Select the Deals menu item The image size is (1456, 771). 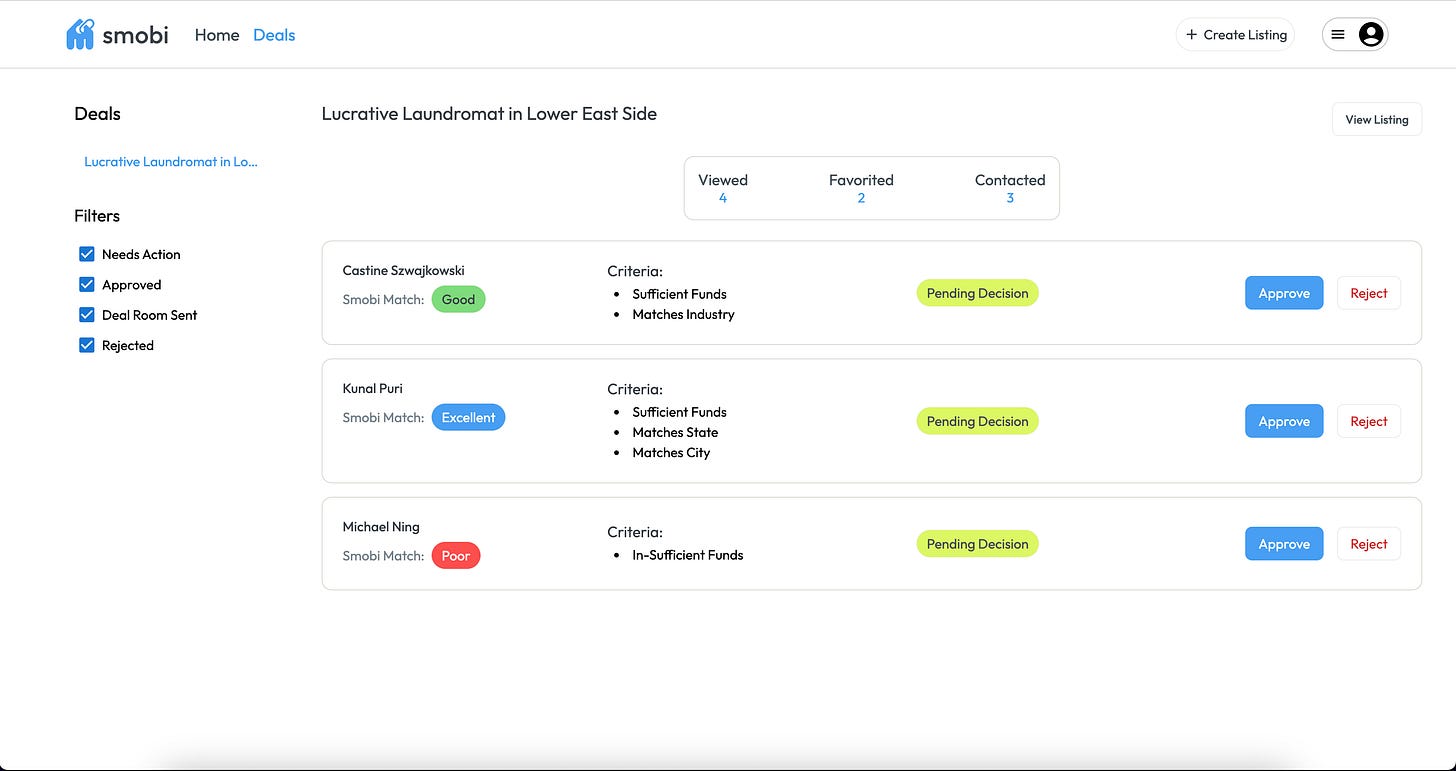[274, 34]
